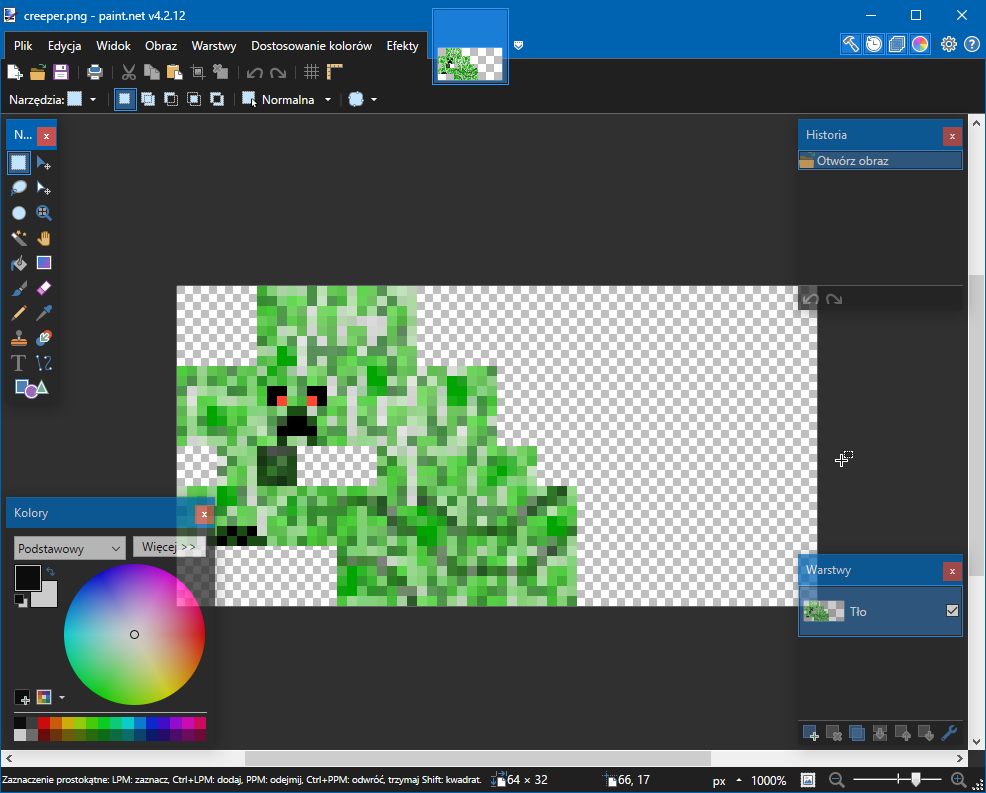
Task: Open the Warstwy menu
Action: 213,46
